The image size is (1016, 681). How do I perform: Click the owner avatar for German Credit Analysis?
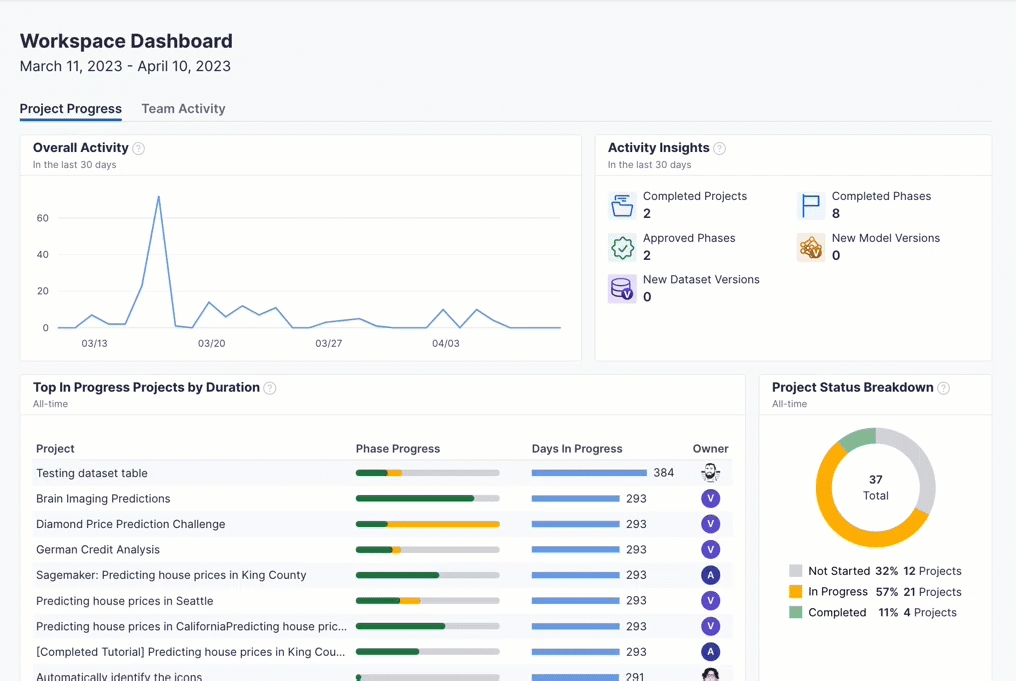pyautogui.click(x=710, y=550)
